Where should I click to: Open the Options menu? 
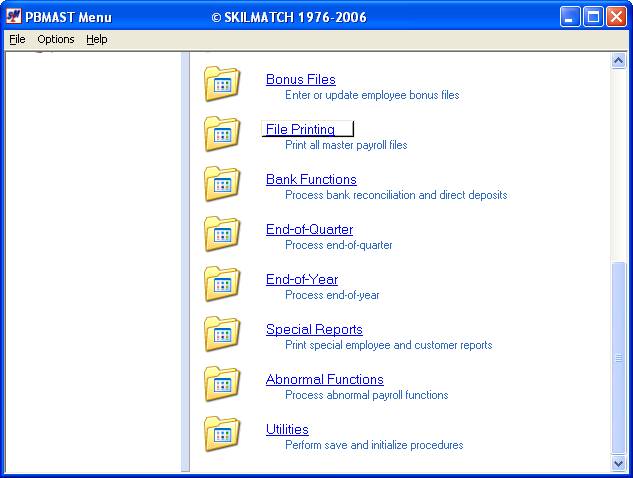pyautogui.click(x=56, y=40)
